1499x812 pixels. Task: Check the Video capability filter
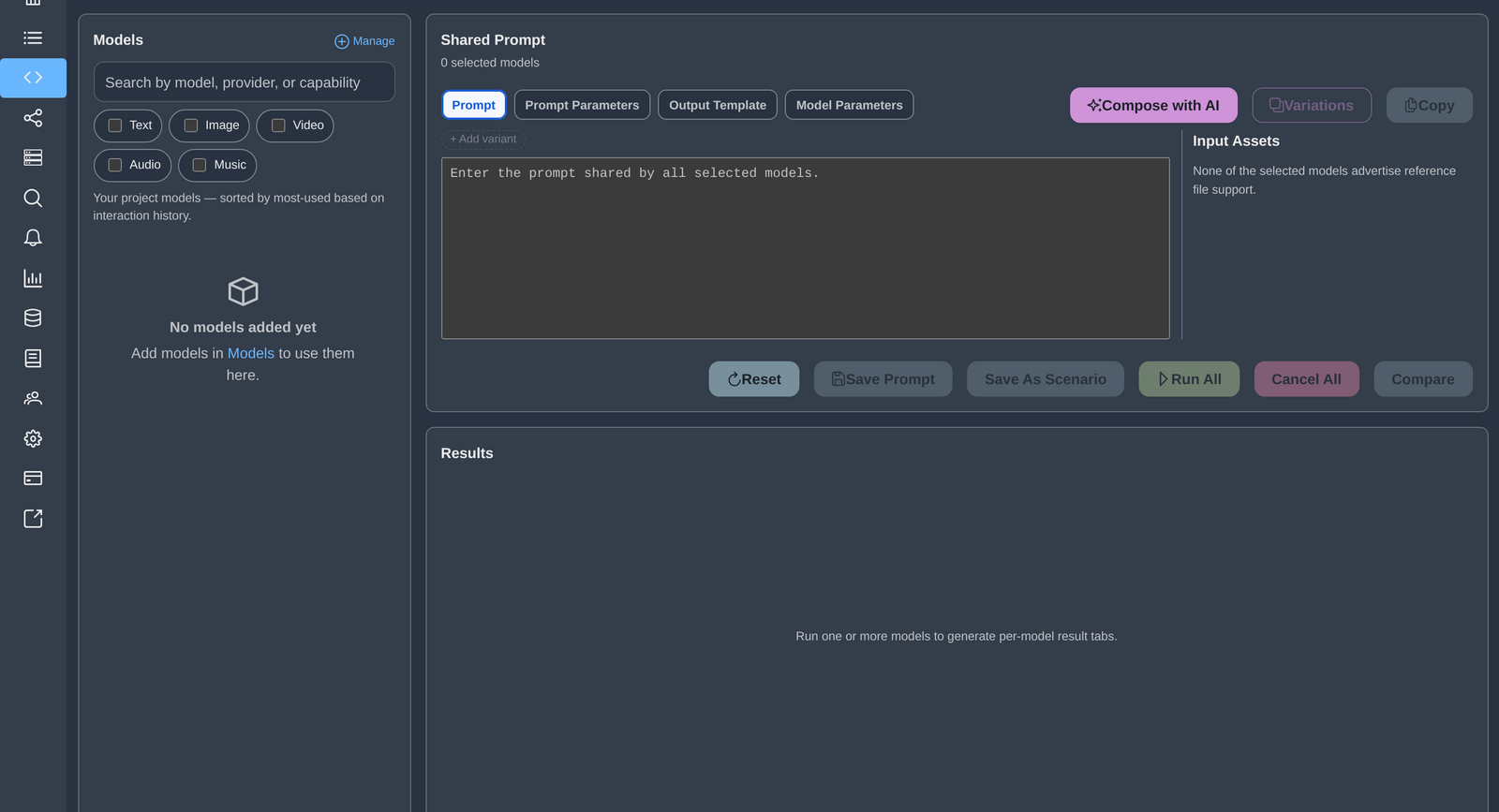click(278, 125)
